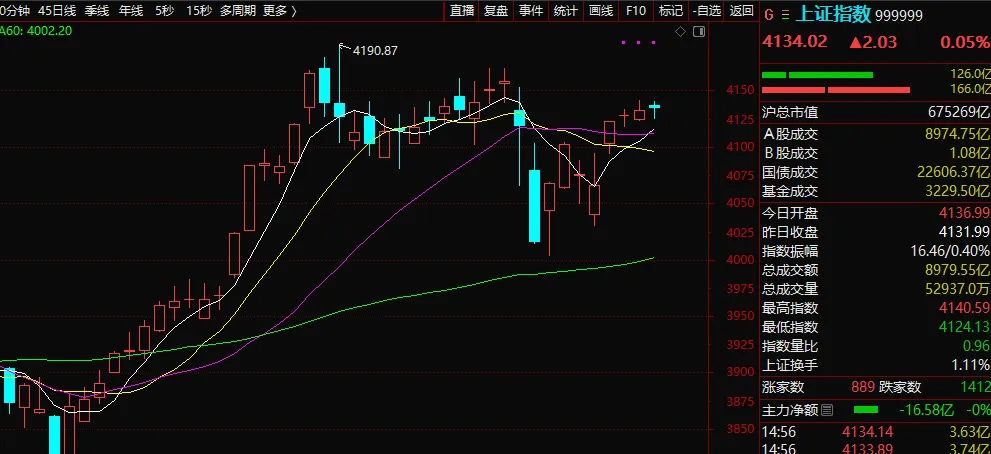
Task: Click the 基金成交 row
Action: [x=875, y=191]
